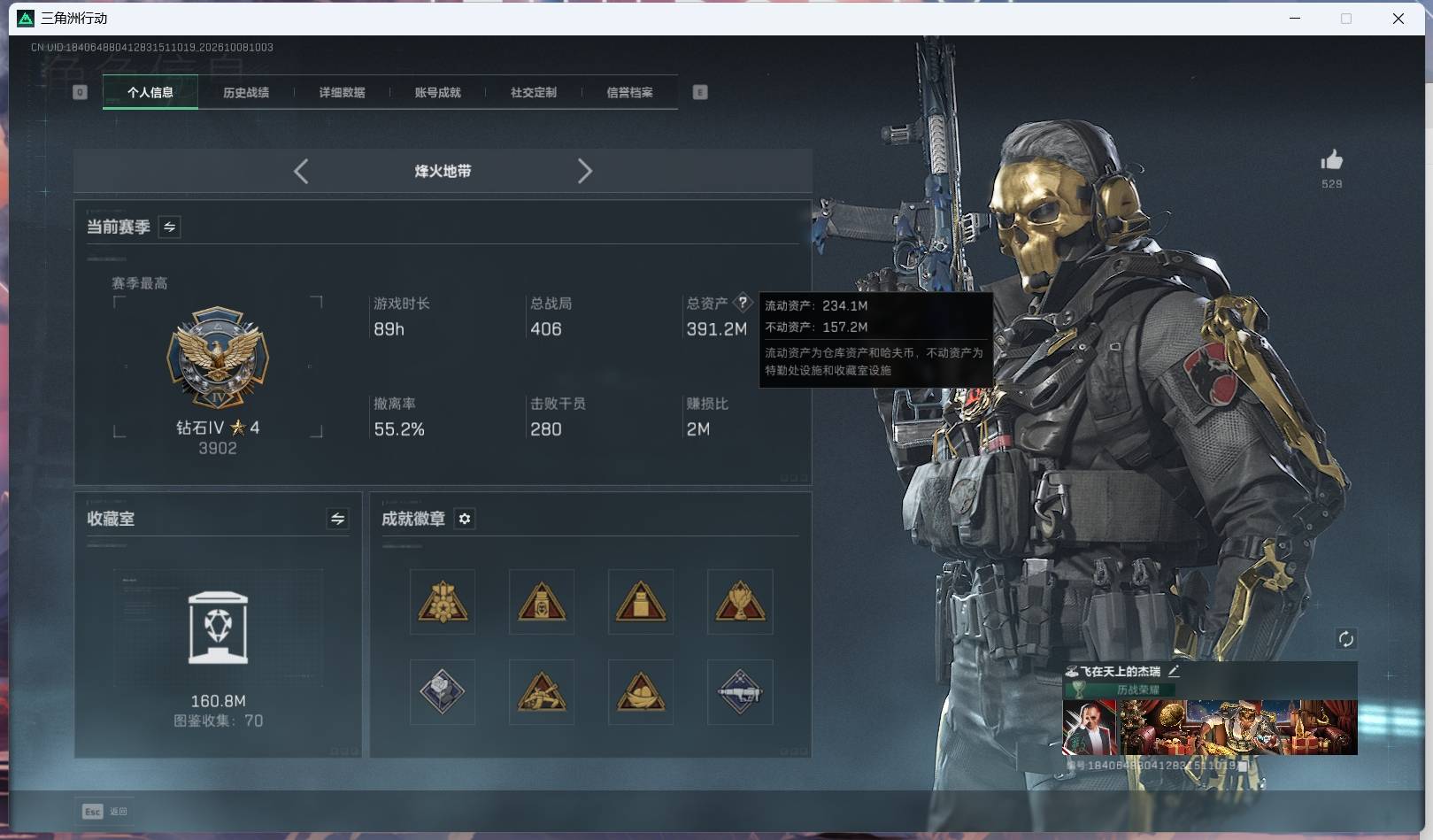1433x840 pixels.
Task: Select the trophy badge in the top row
Action: [740, 602]
